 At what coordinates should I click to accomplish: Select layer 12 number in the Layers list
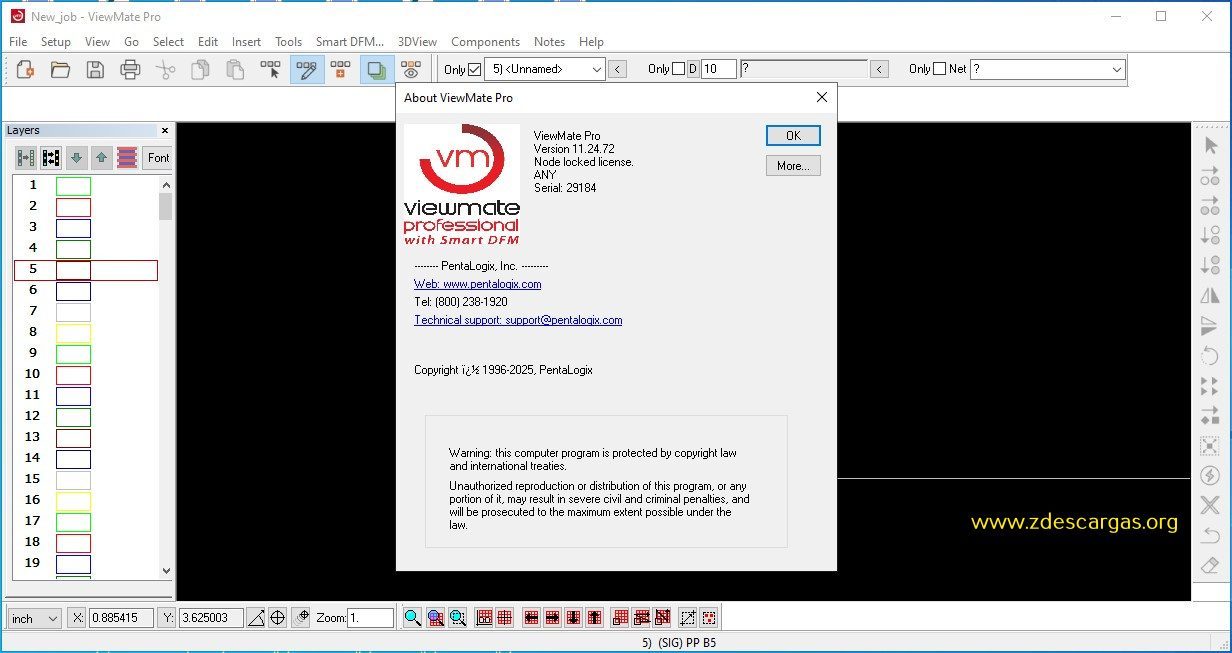point(32,416)
